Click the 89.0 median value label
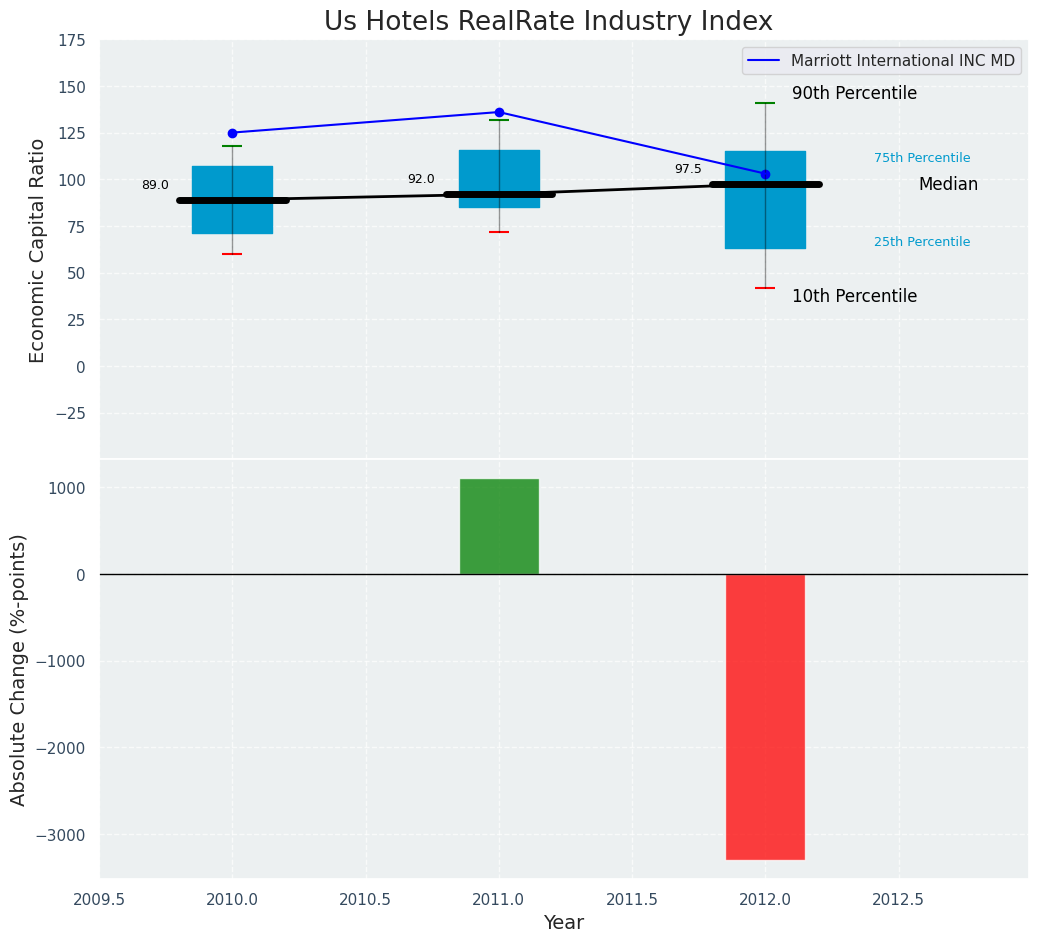1039x942 pixels. click(155, 185)
